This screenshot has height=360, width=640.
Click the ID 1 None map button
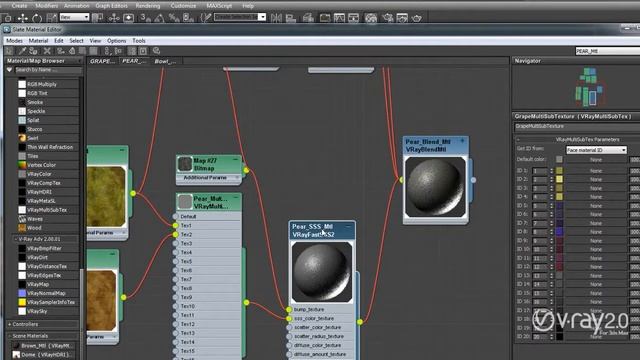tap(596, 171)
